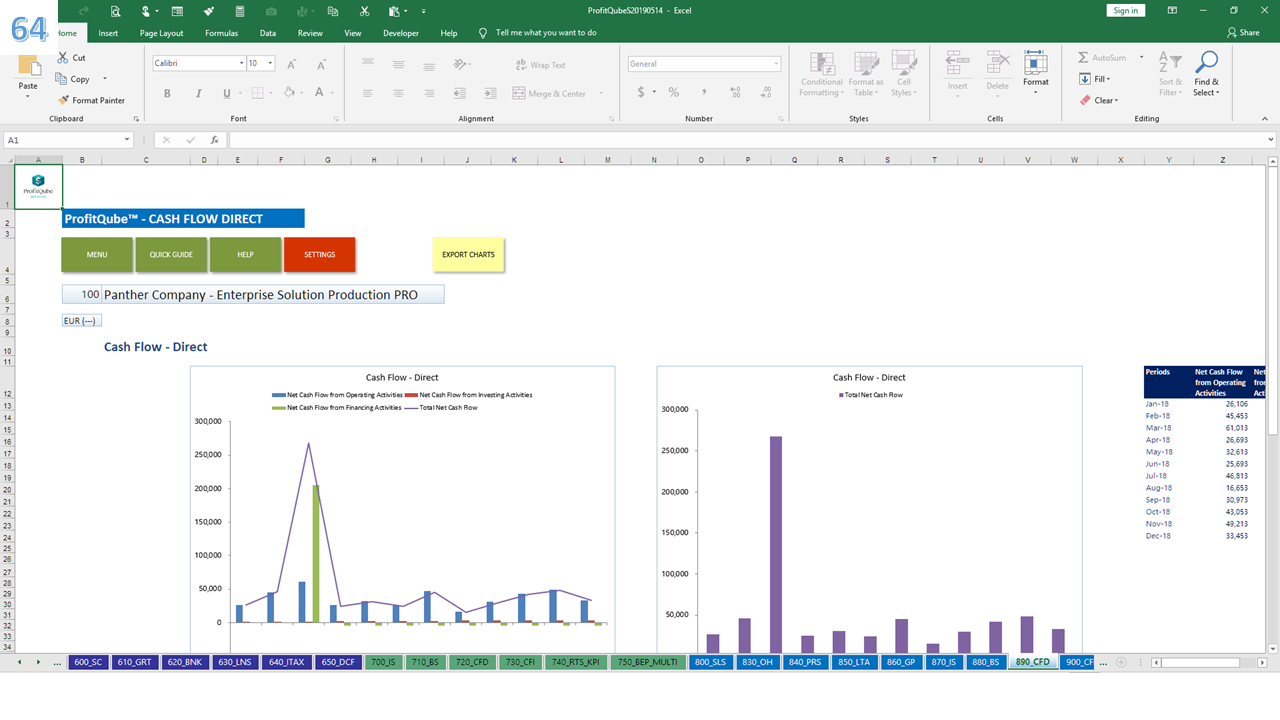Viewport: 1280px width, 720px height.
Task: Open Conditional Formatting
Action: tap(821, 74)
